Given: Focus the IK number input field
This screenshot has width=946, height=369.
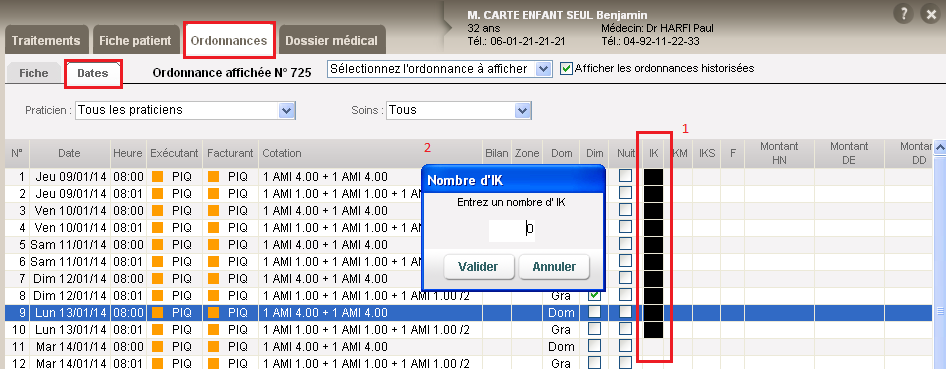Looking at the screenshot, I should (x=512, y=230).
